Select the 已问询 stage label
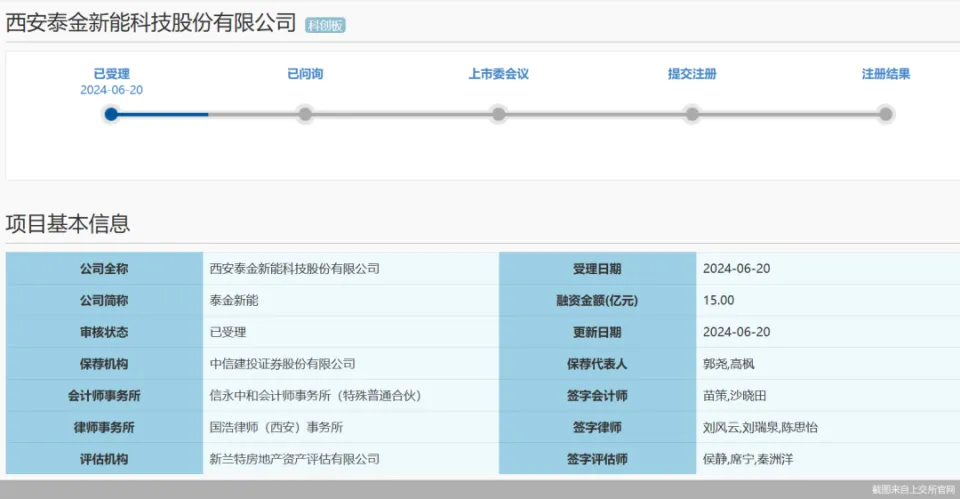Image resolution: width=960 pixels, height=499 pixels. click(x=305, y=74)
